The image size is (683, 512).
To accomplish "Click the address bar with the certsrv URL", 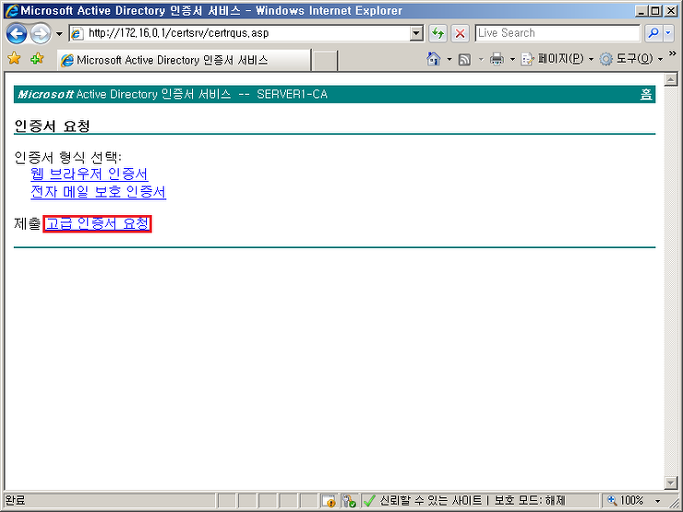I will [240, 33].
